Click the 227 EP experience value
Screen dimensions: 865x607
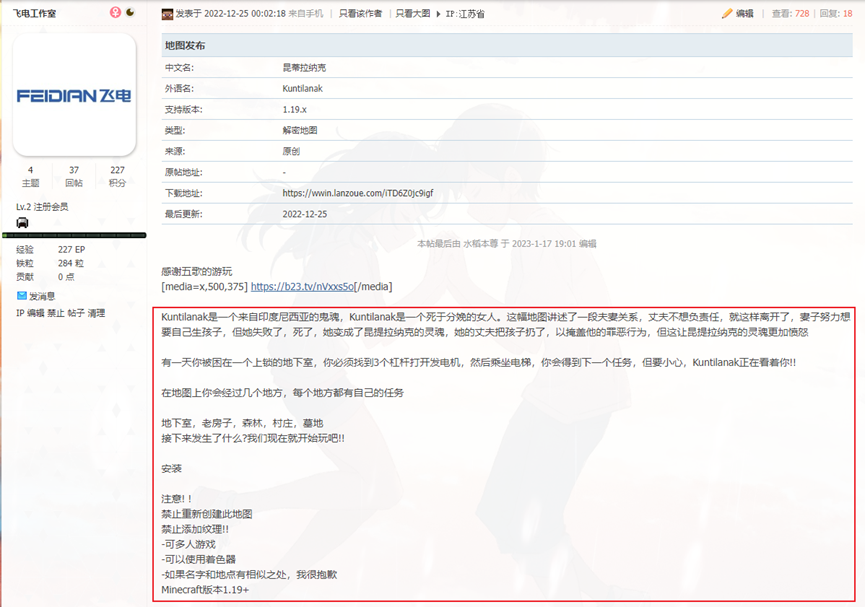click(x=72, y=249)
